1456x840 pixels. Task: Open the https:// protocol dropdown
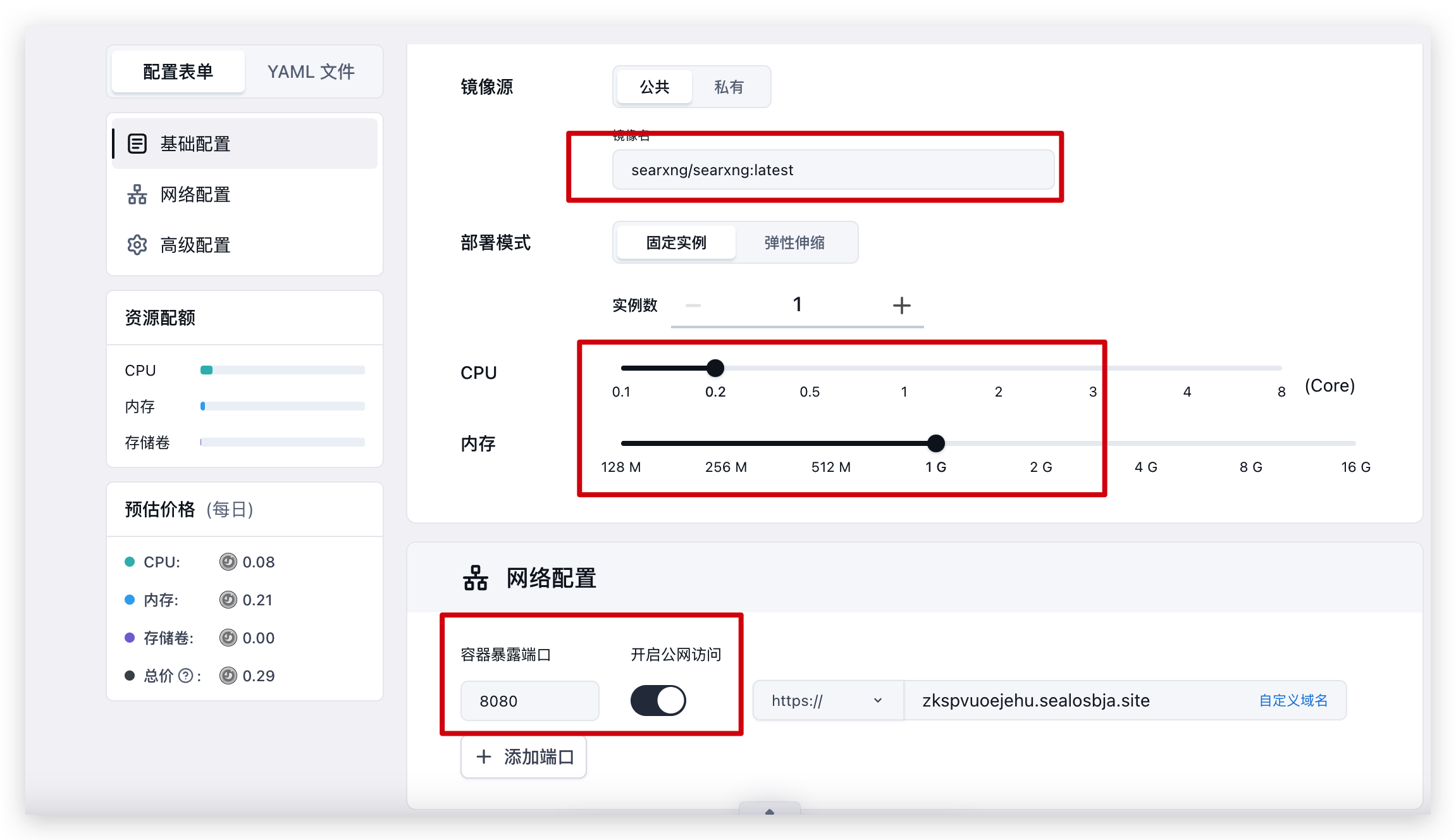[827, 701]
